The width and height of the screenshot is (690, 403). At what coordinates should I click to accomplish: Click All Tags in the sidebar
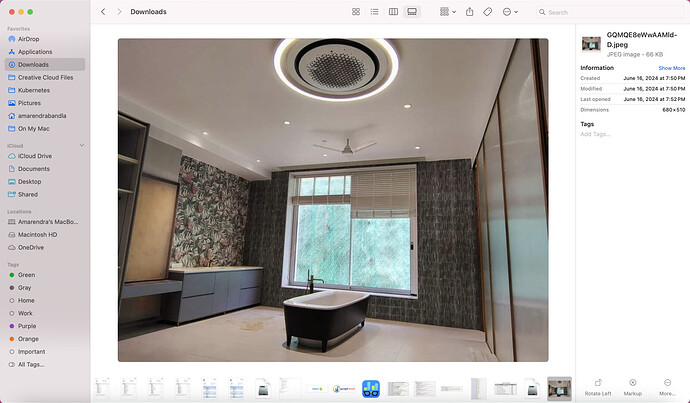point(31,364)
